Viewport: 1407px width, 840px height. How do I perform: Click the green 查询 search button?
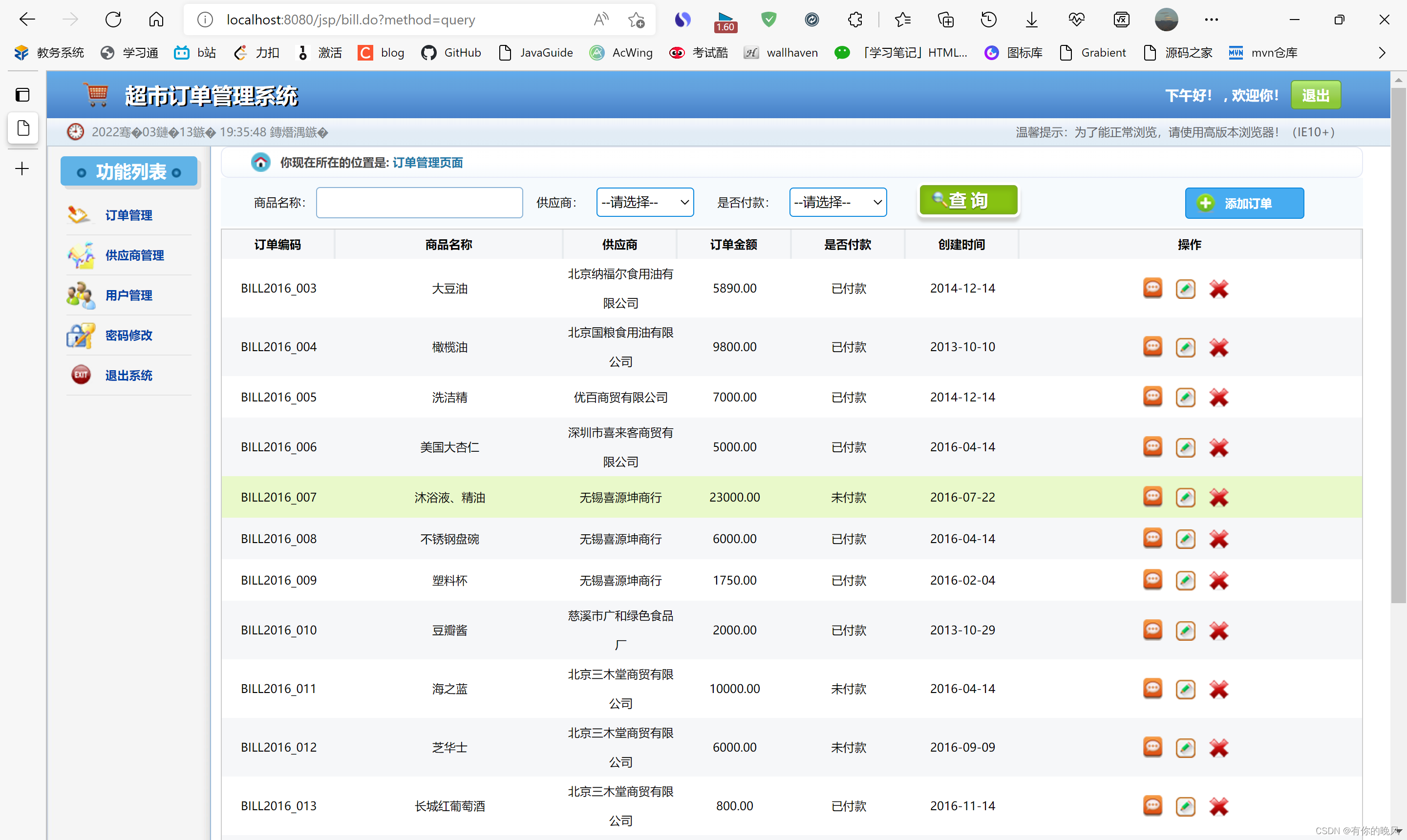968,200
